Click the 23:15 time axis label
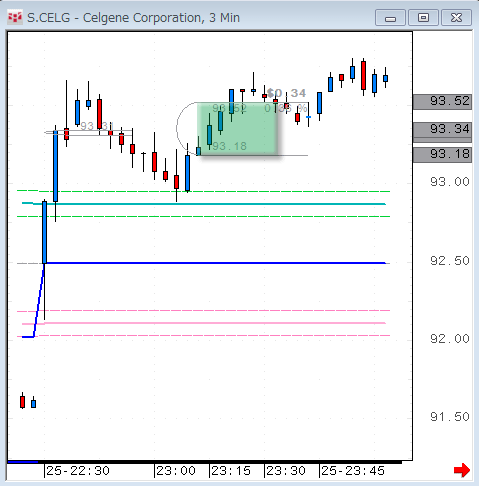 [231, 471]
